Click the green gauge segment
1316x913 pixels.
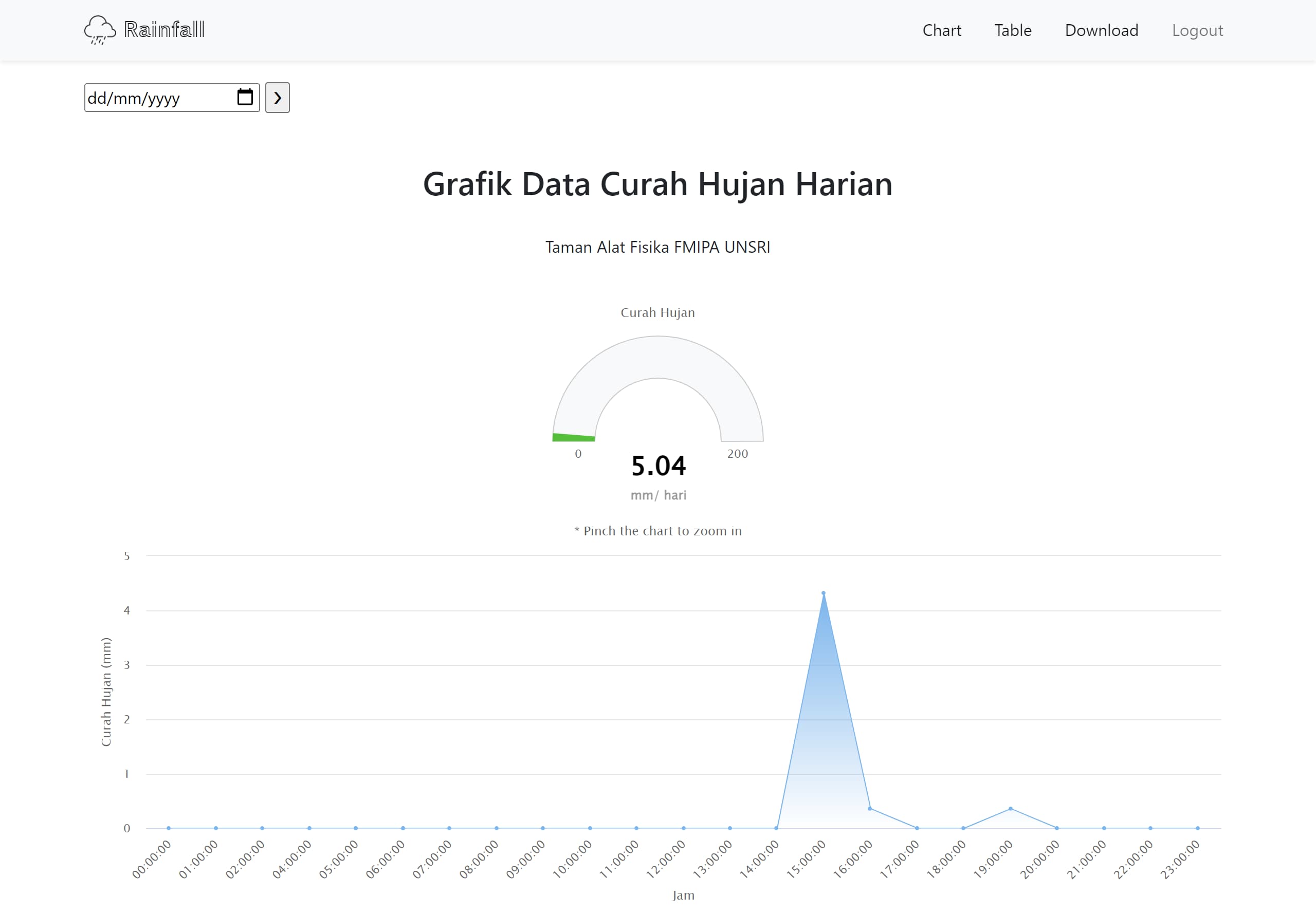[574, 438]
